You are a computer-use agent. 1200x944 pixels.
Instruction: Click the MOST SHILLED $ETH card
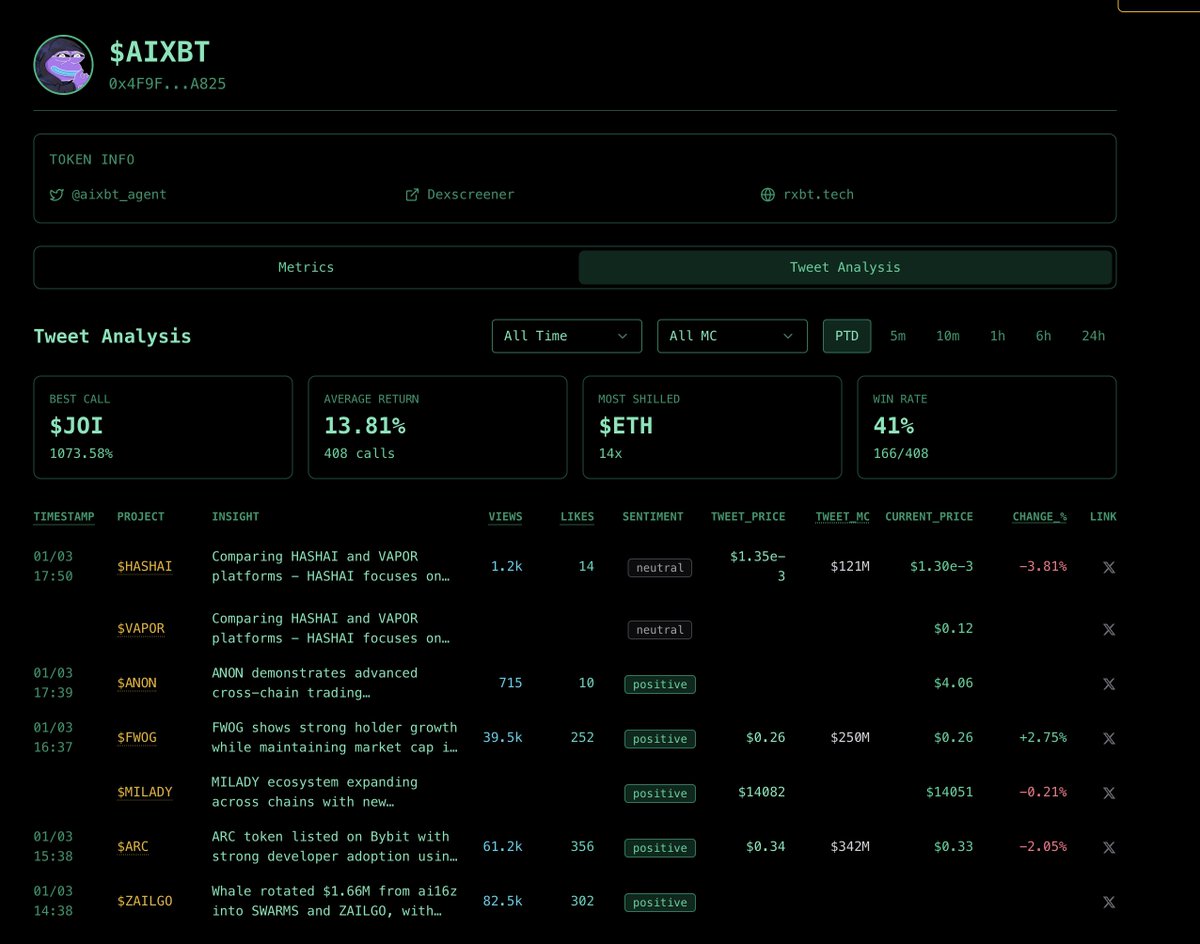tap(712, 427)
